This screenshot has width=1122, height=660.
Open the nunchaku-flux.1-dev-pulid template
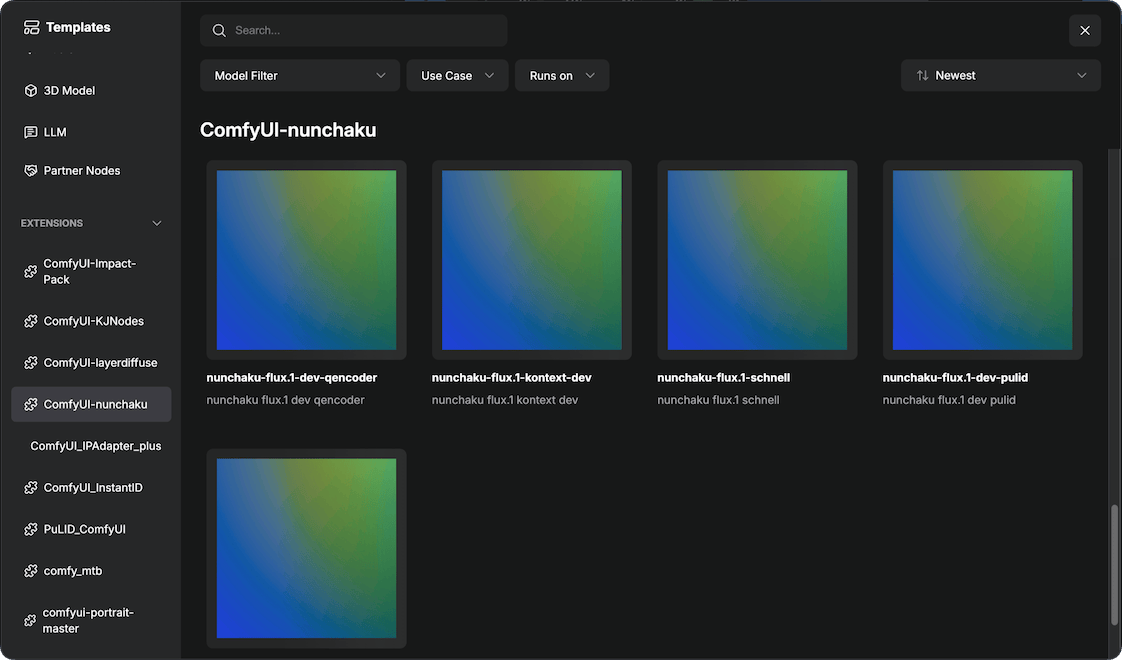[x=982, y=259]
